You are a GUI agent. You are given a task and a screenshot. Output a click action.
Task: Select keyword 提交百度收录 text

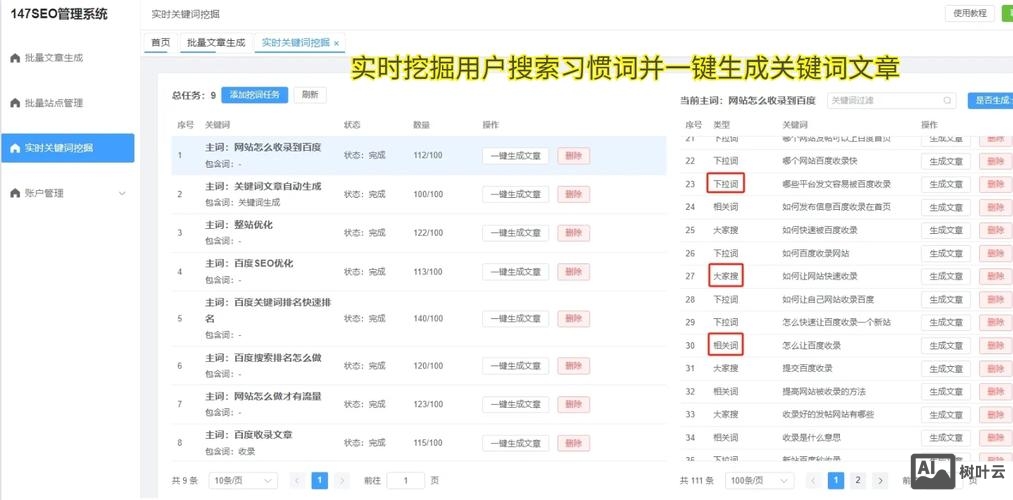click(807, 369)
